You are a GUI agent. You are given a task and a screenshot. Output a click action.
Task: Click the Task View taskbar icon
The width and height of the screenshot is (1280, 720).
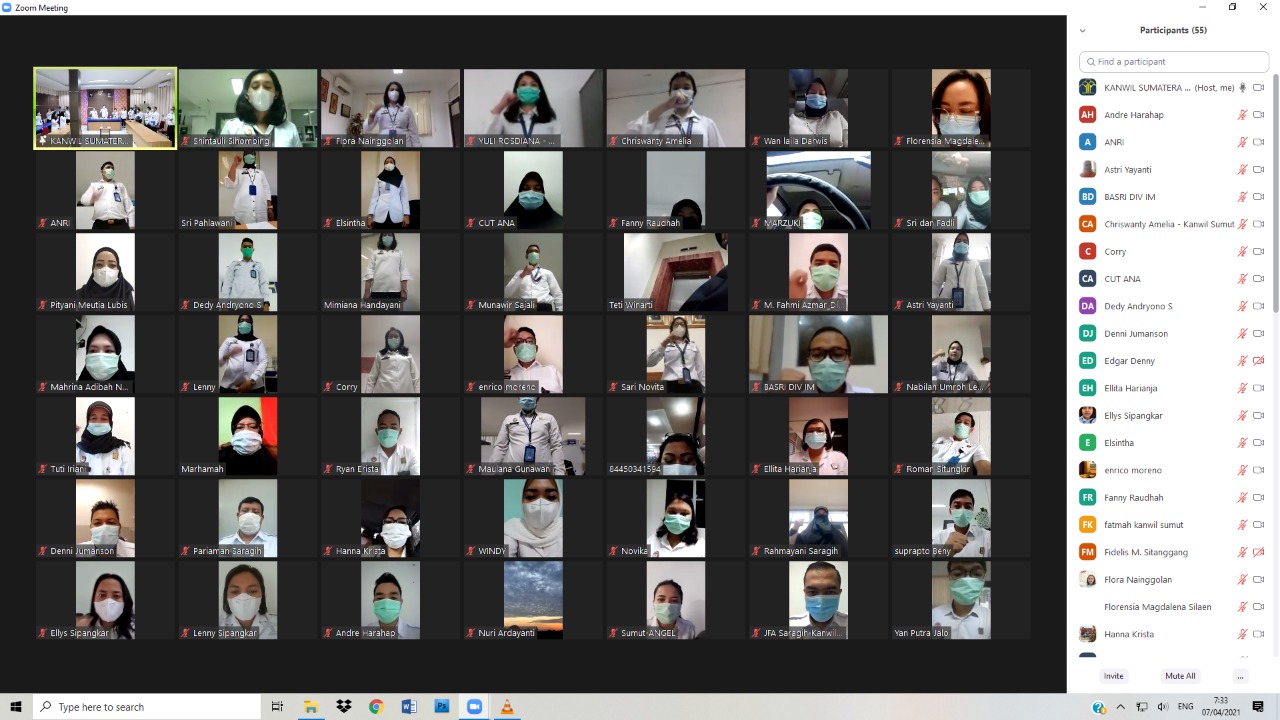(277, 707)
